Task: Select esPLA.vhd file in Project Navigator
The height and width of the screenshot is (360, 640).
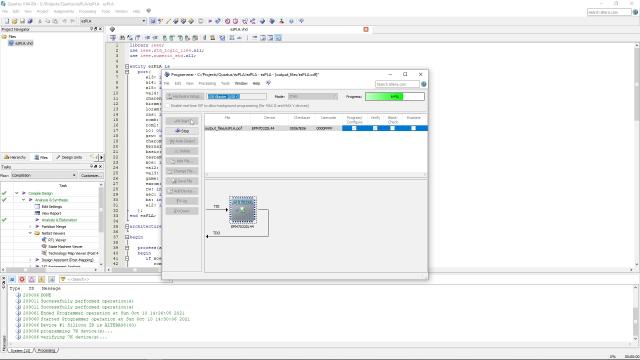Action: tap(20, 43)
